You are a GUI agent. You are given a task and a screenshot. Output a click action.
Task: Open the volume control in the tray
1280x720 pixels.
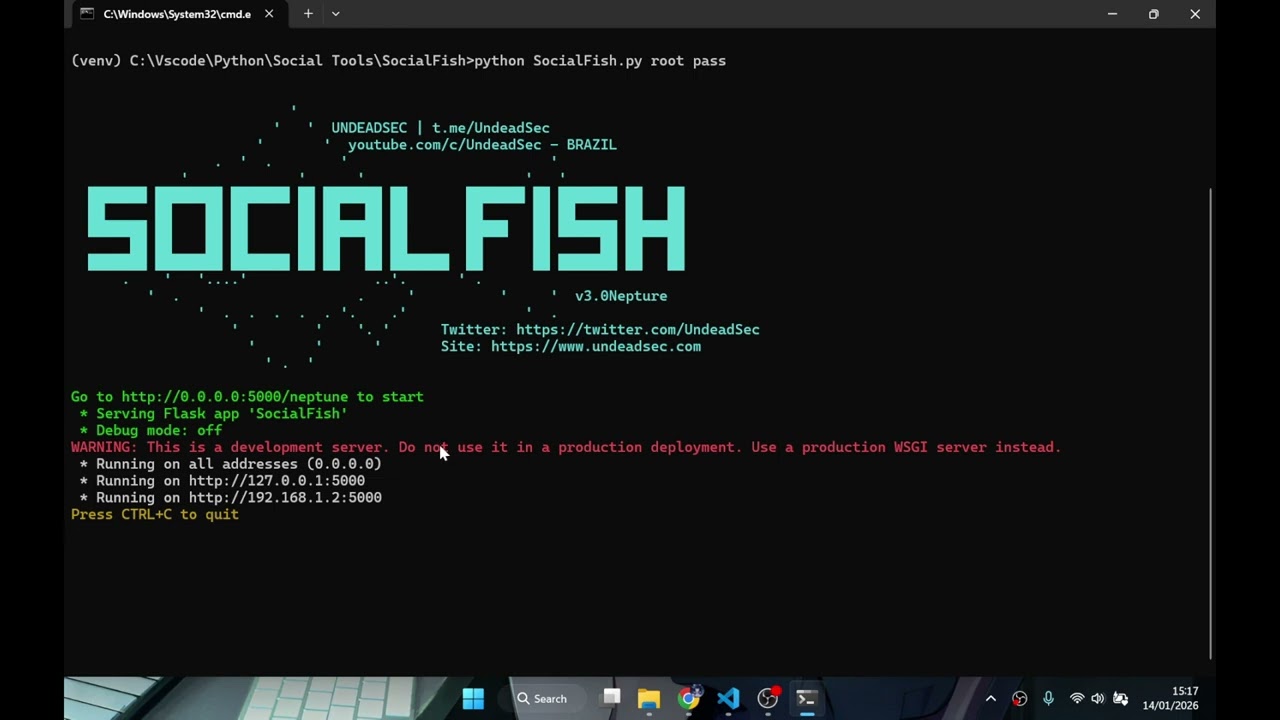point(1098,699)
